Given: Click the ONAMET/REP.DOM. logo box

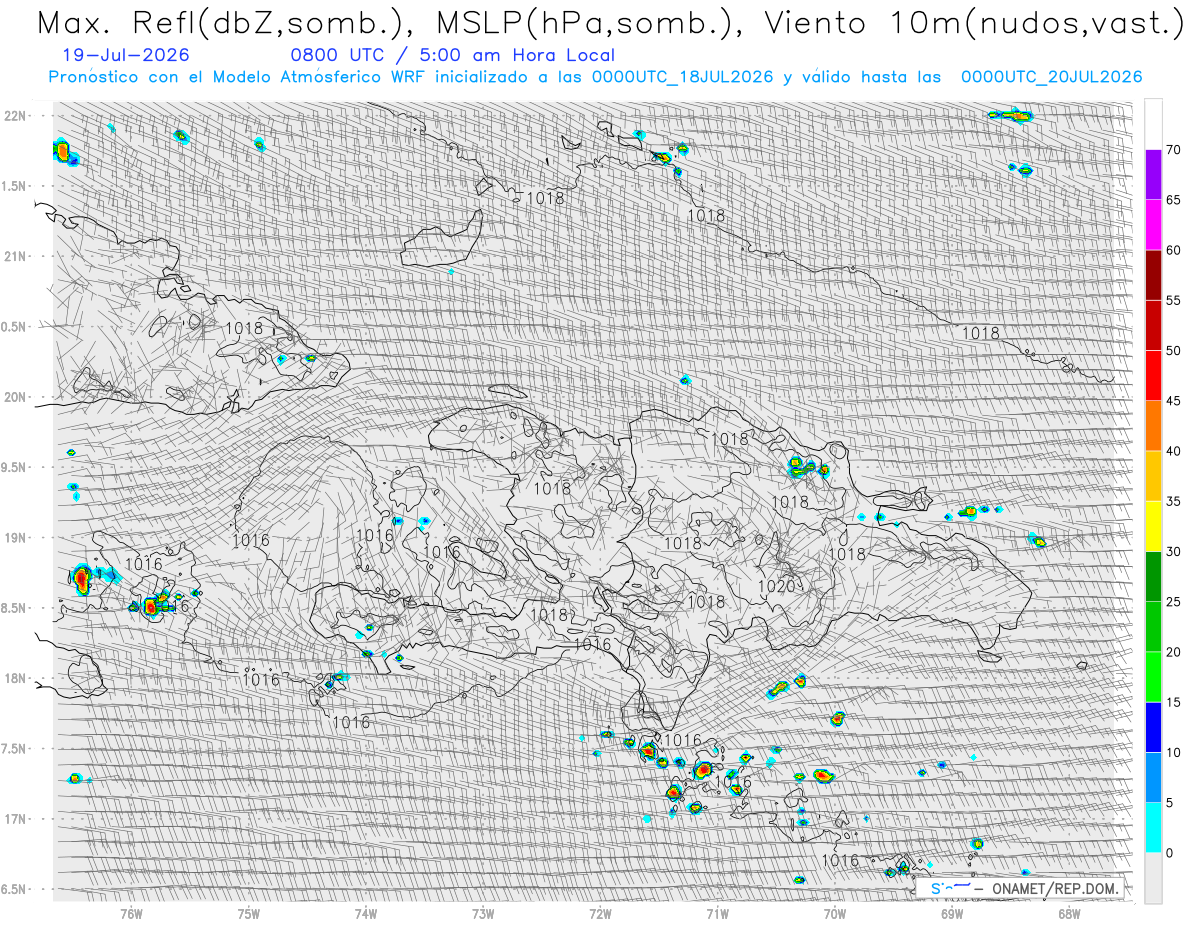Looking at the screenshot, I should (x=1019, y=888).
